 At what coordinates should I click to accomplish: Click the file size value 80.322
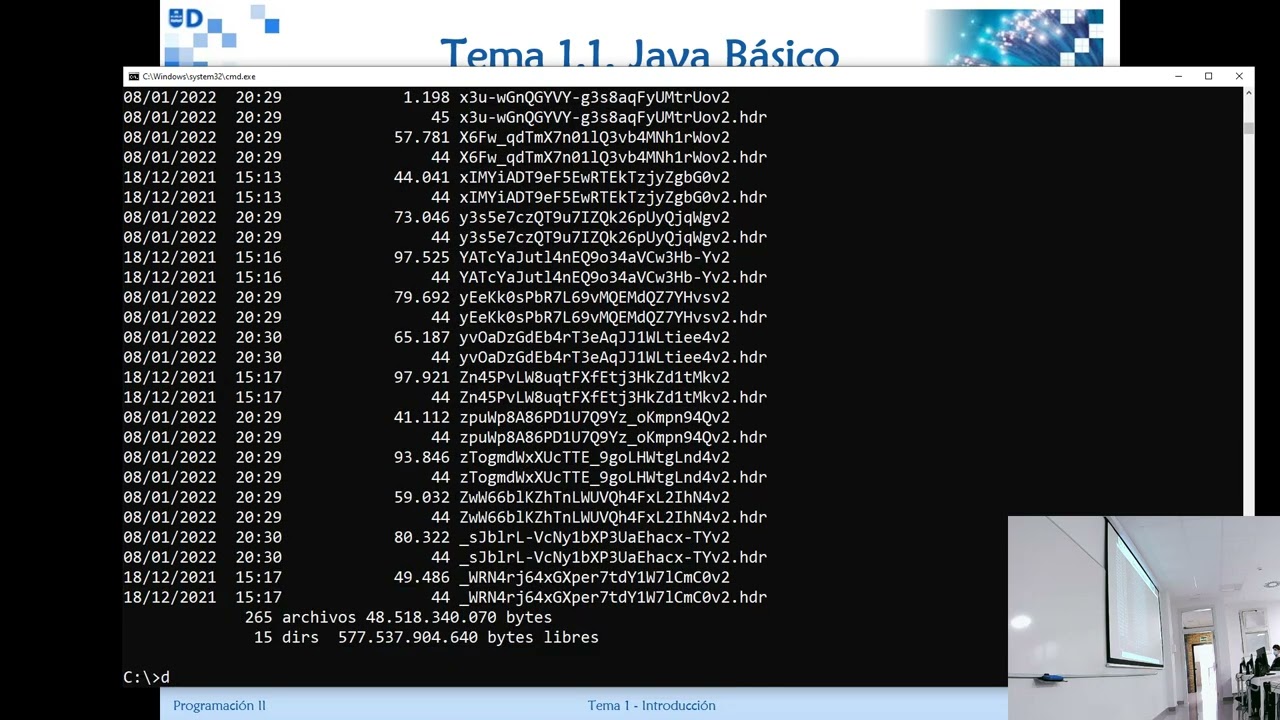(x=422, y=537)
